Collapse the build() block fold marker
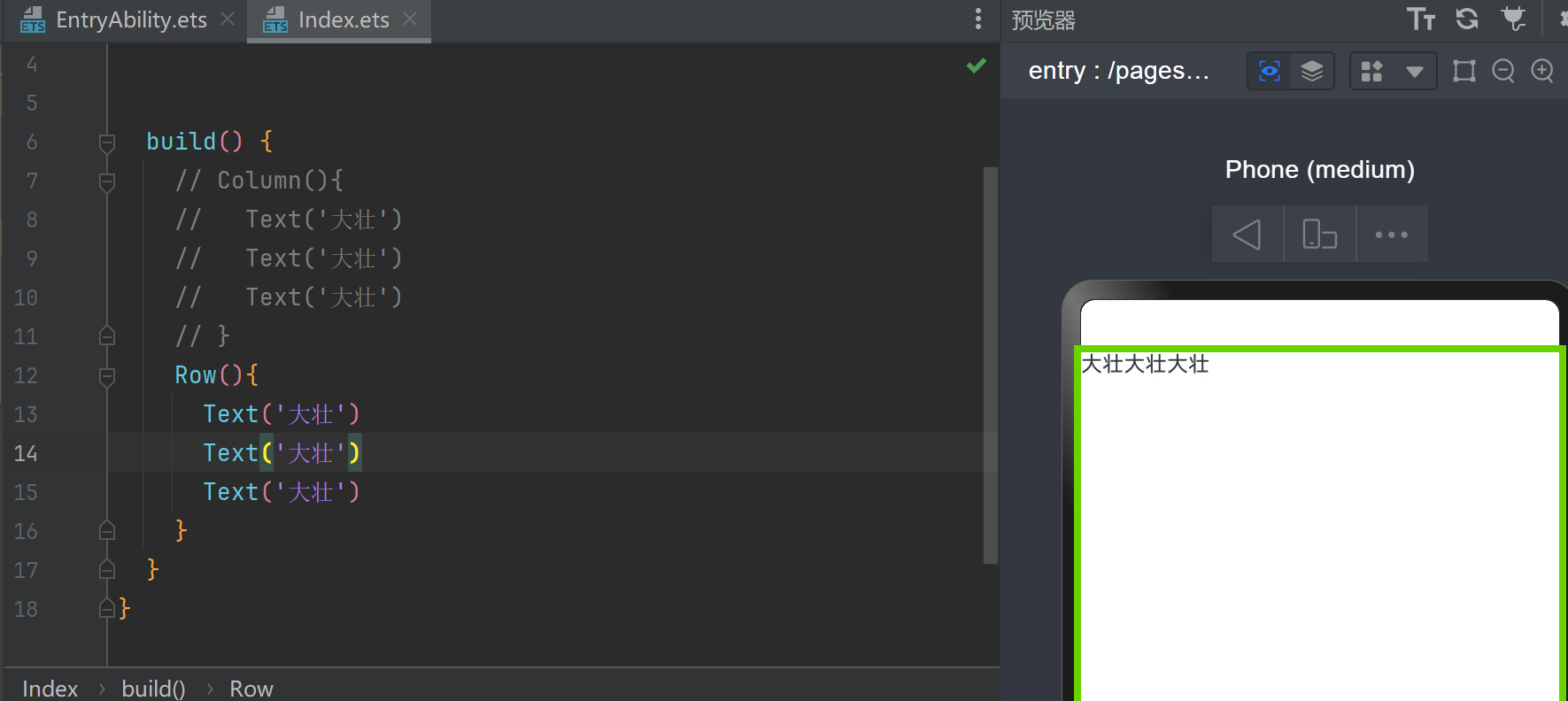Image resolution: width=1568 pixels, height=701 pixels. [x=107, y=143]
